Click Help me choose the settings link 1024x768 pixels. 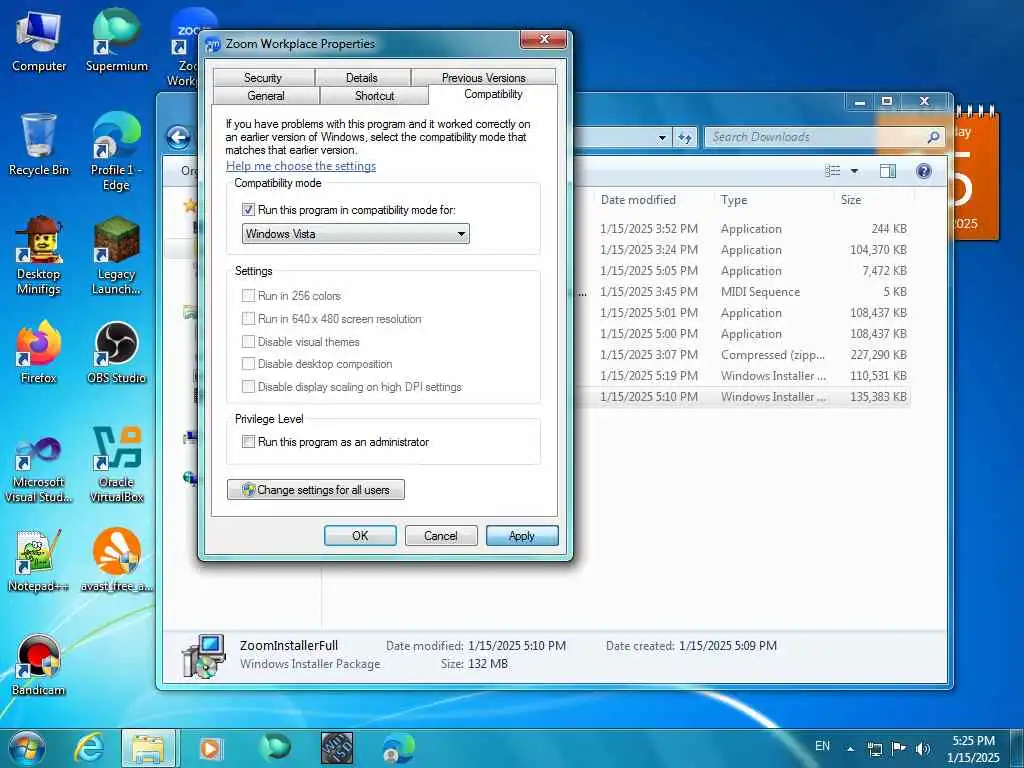(301, 166)
